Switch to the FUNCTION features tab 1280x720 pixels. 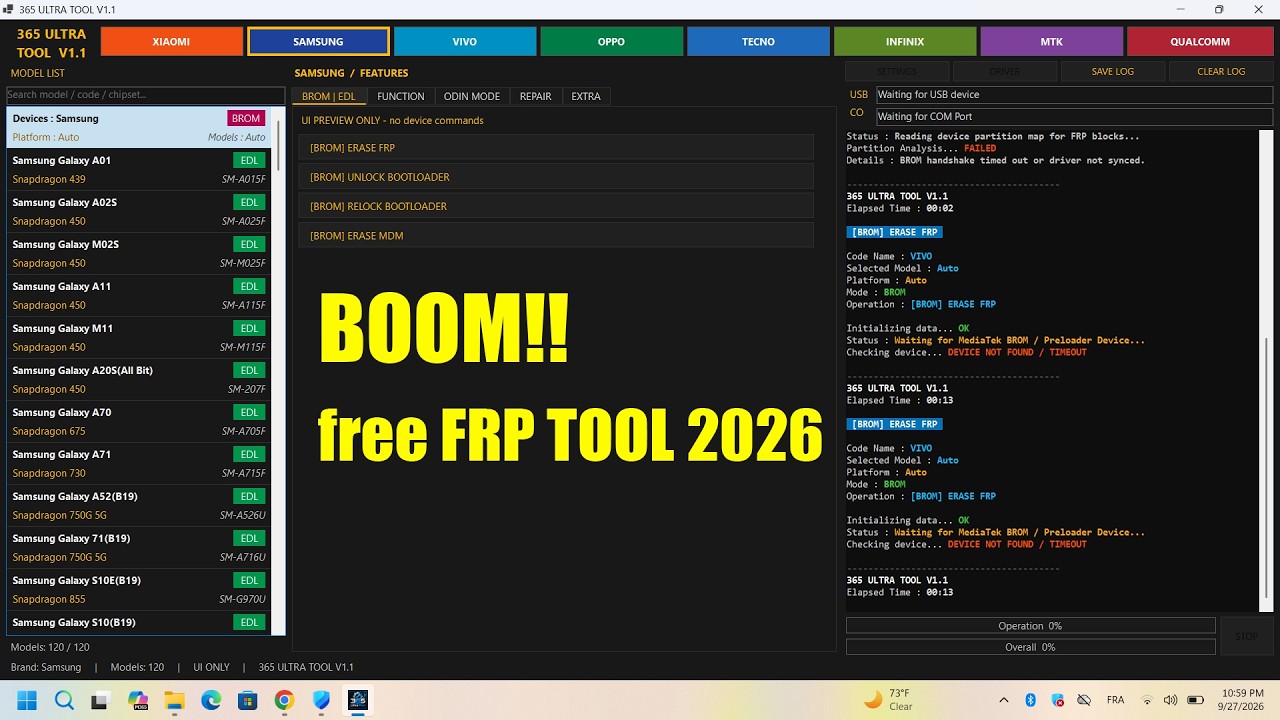coord(400,97)
